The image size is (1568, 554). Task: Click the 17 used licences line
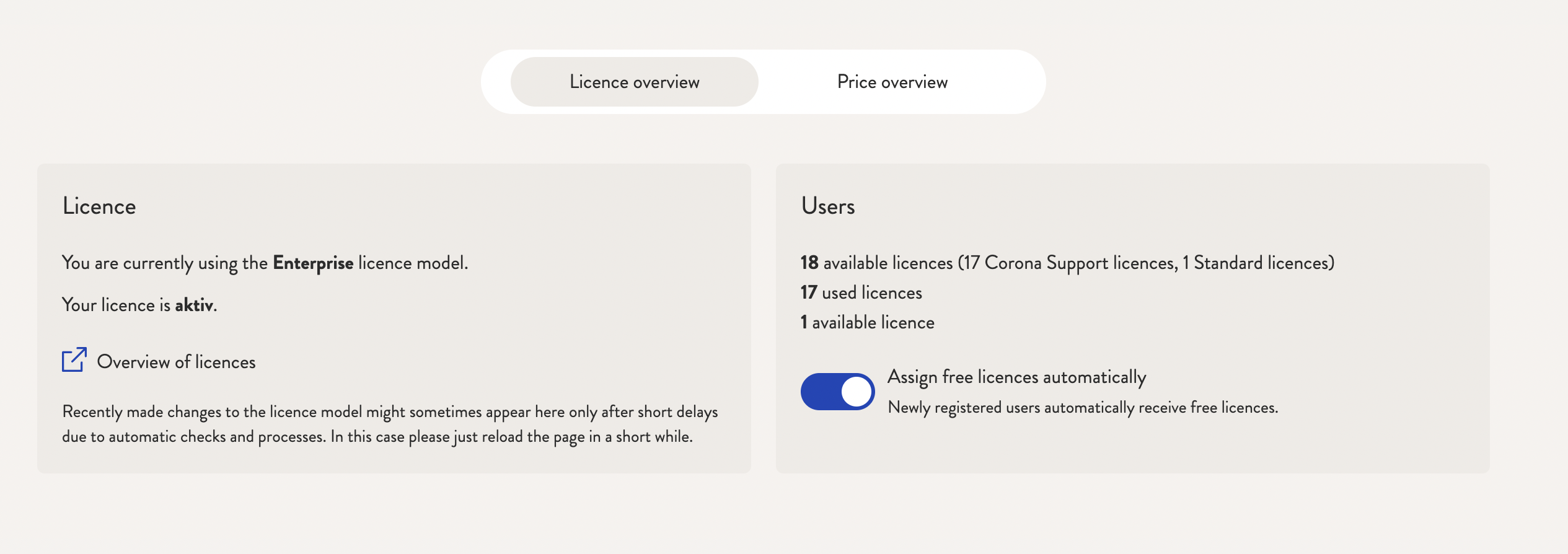click(861, 292)
